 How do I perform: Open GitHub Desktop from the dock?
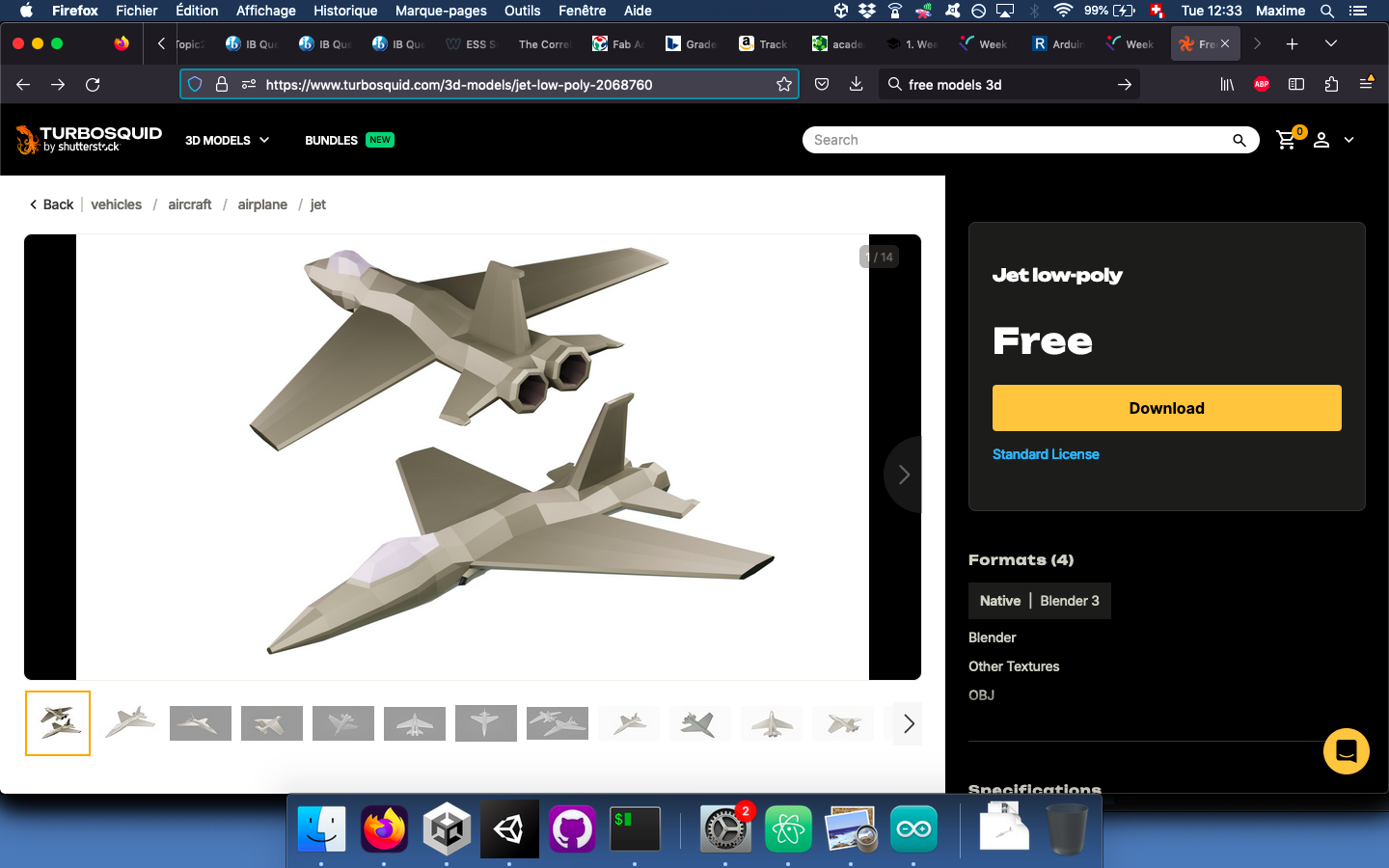tap(572, 829)
